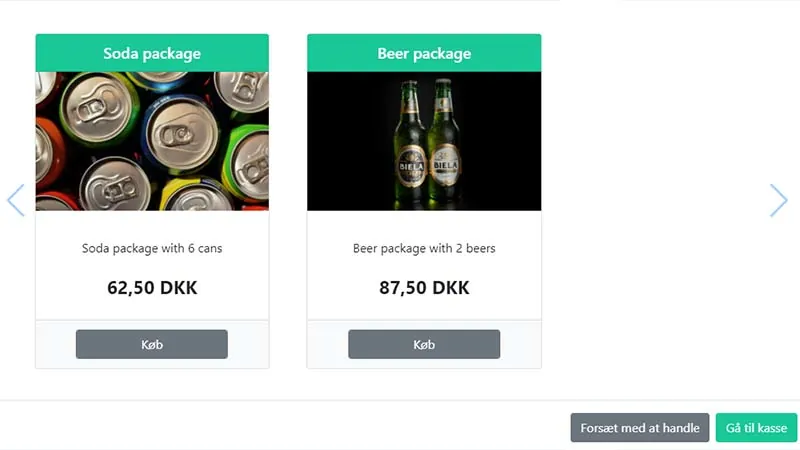Screen dimensions: 800x450
Task: Click the 62,50 DKK price
Action: pos(152,288)
